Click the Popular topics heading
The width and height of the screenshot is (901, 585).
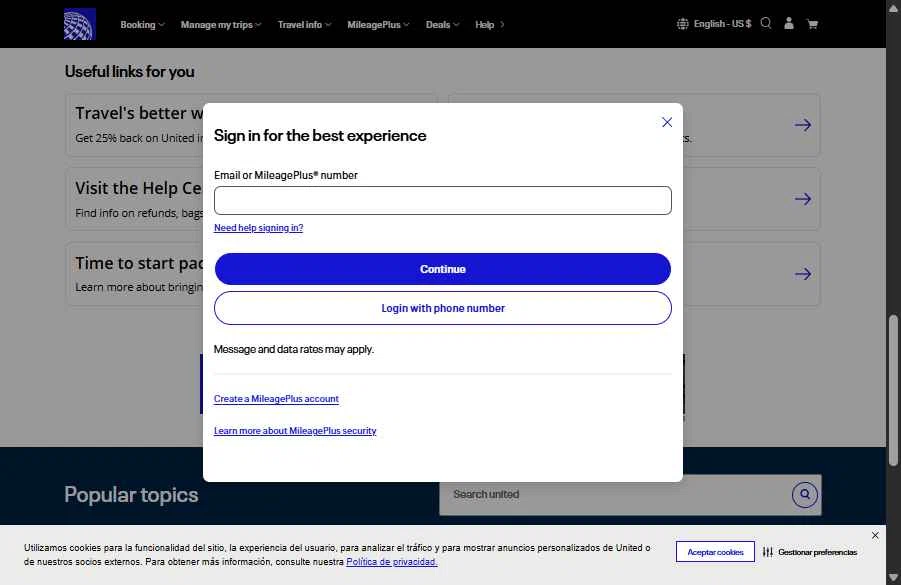[131, 495]
